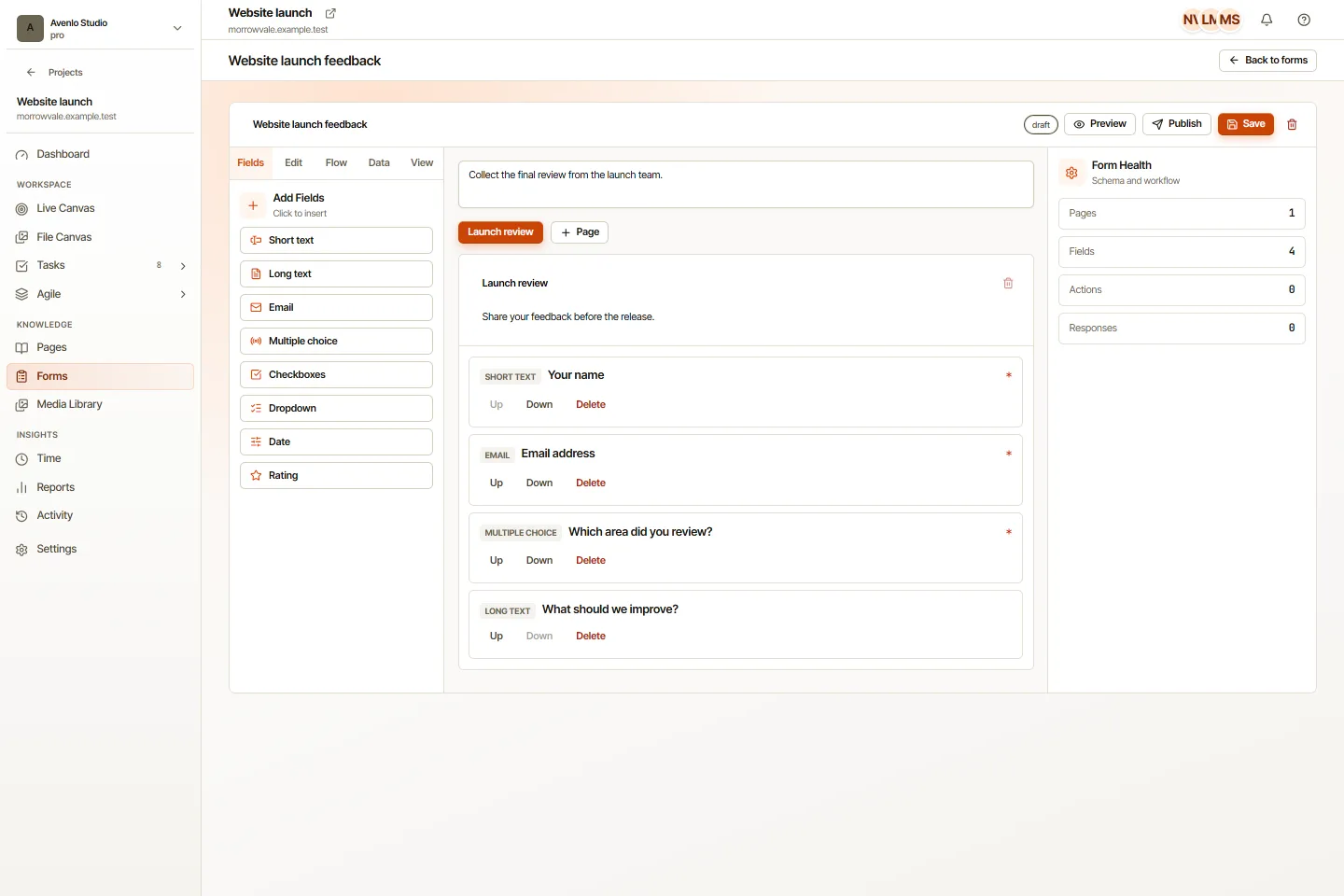Image resolution: width=1344 pixels, height=896 pixels.
Task: Move Your name field Down
Action: tap(539, 405)
